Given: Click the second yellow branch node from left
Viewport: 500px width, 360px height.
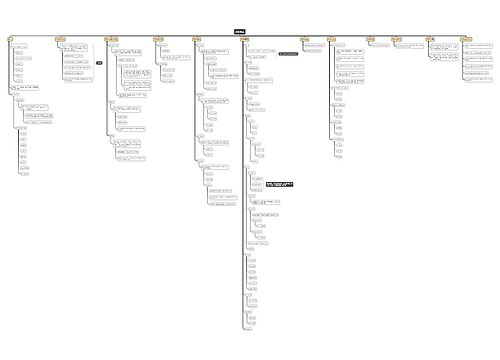Looking at the screenshot, I should click(60, 39).
